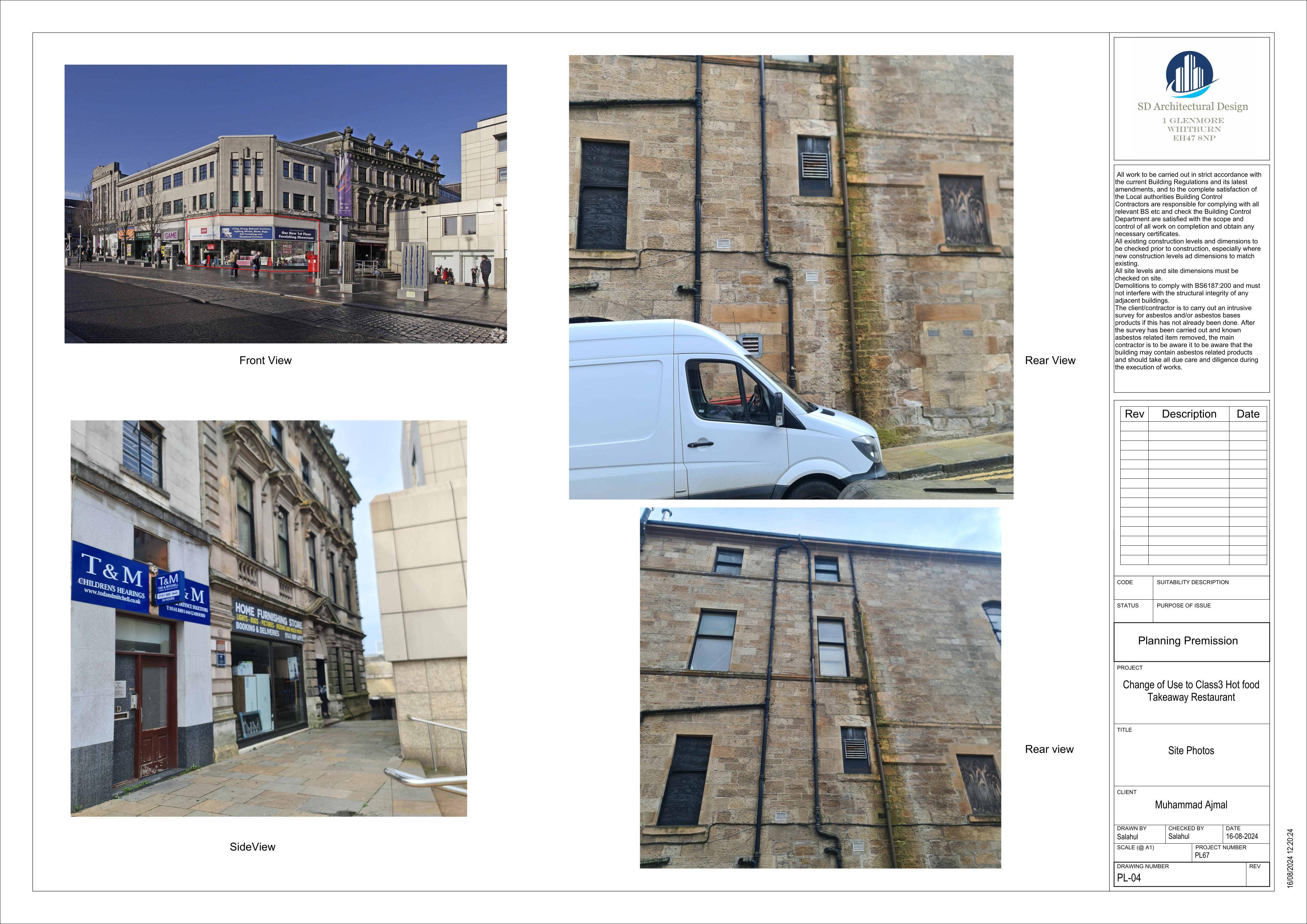Click the 'Date' column header in revision table
The image size is (1307, 924).
[x=1248, y=414]
